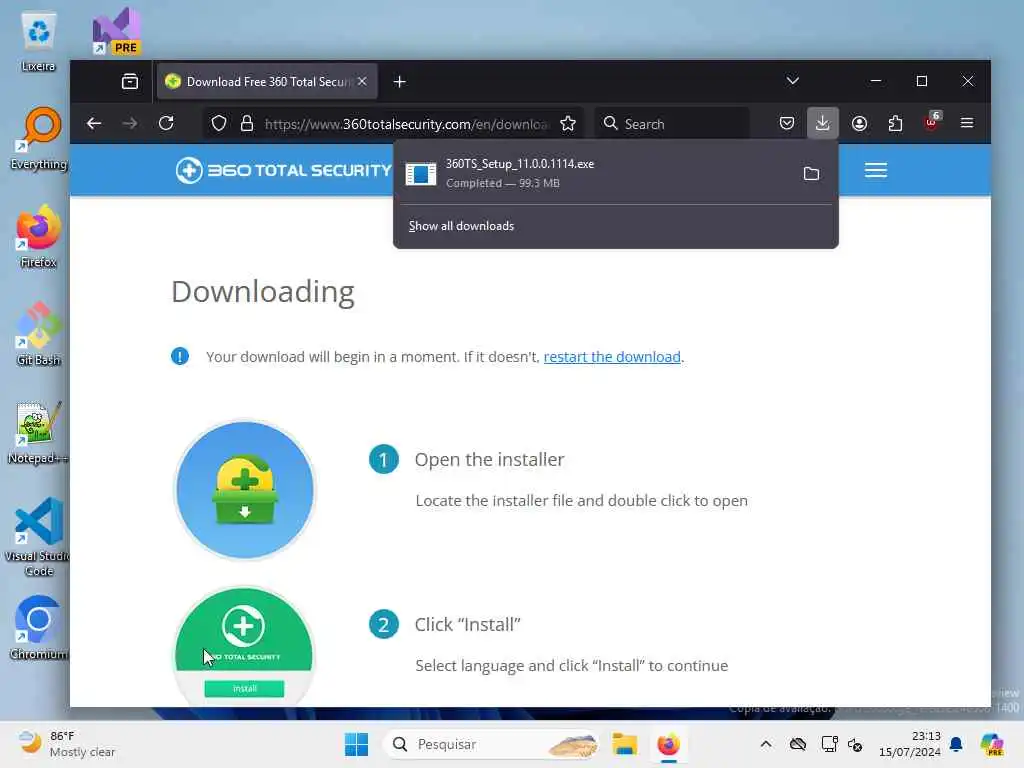
Task: Click the uBlock Origin extension icon
Action: [932, 122]
